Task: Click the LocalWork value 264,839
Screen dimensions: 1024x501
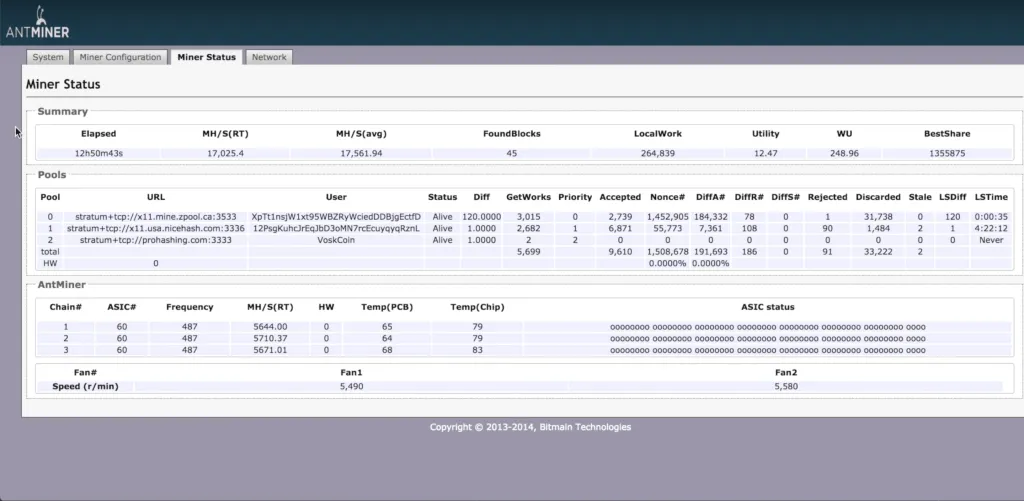Action: tap(658, 154)
